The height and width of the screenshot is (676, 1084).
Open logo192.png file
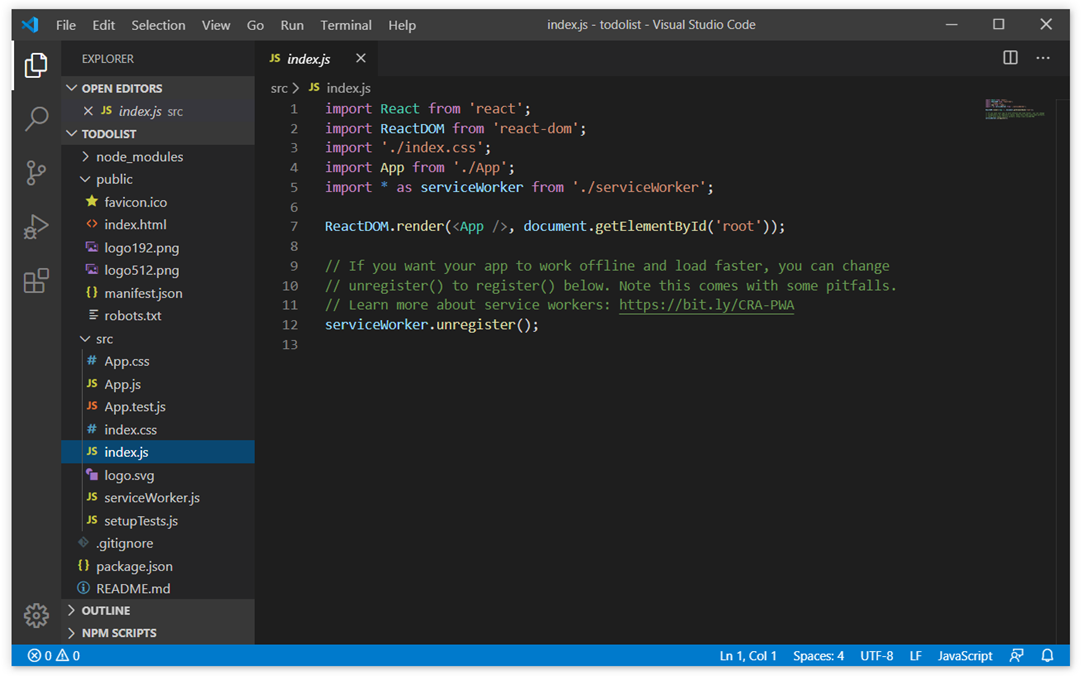158,247
